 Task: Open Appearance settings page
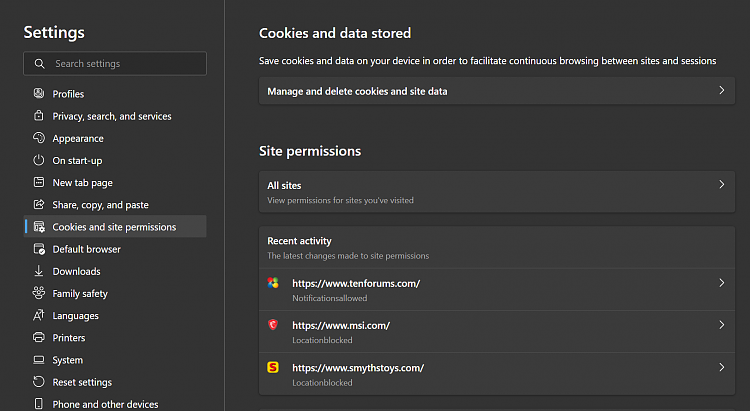(x=115, y=138)
